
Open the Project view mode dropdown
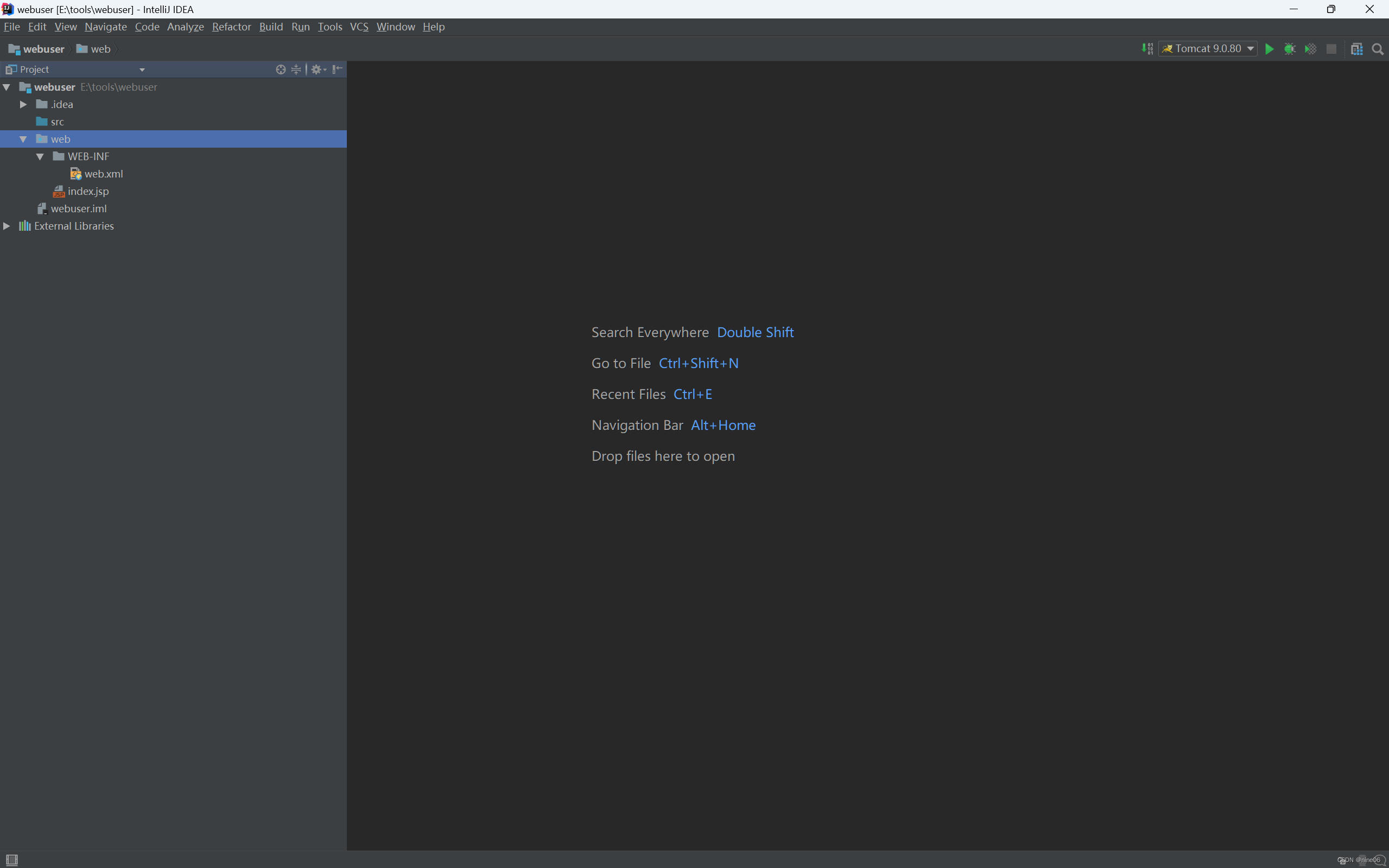point(142,69)
